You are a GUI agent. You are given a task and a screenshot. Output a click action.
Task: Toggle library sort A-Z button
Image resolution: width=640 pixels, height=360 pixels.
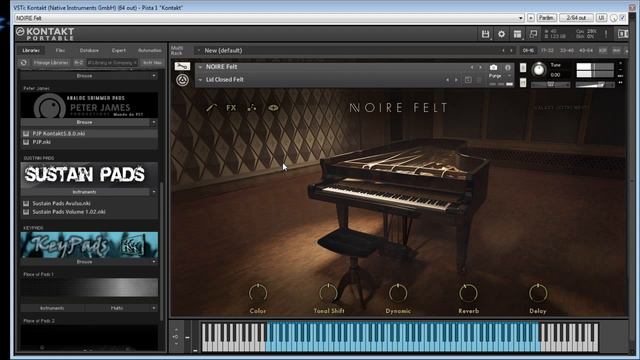(x=78, y=62)
